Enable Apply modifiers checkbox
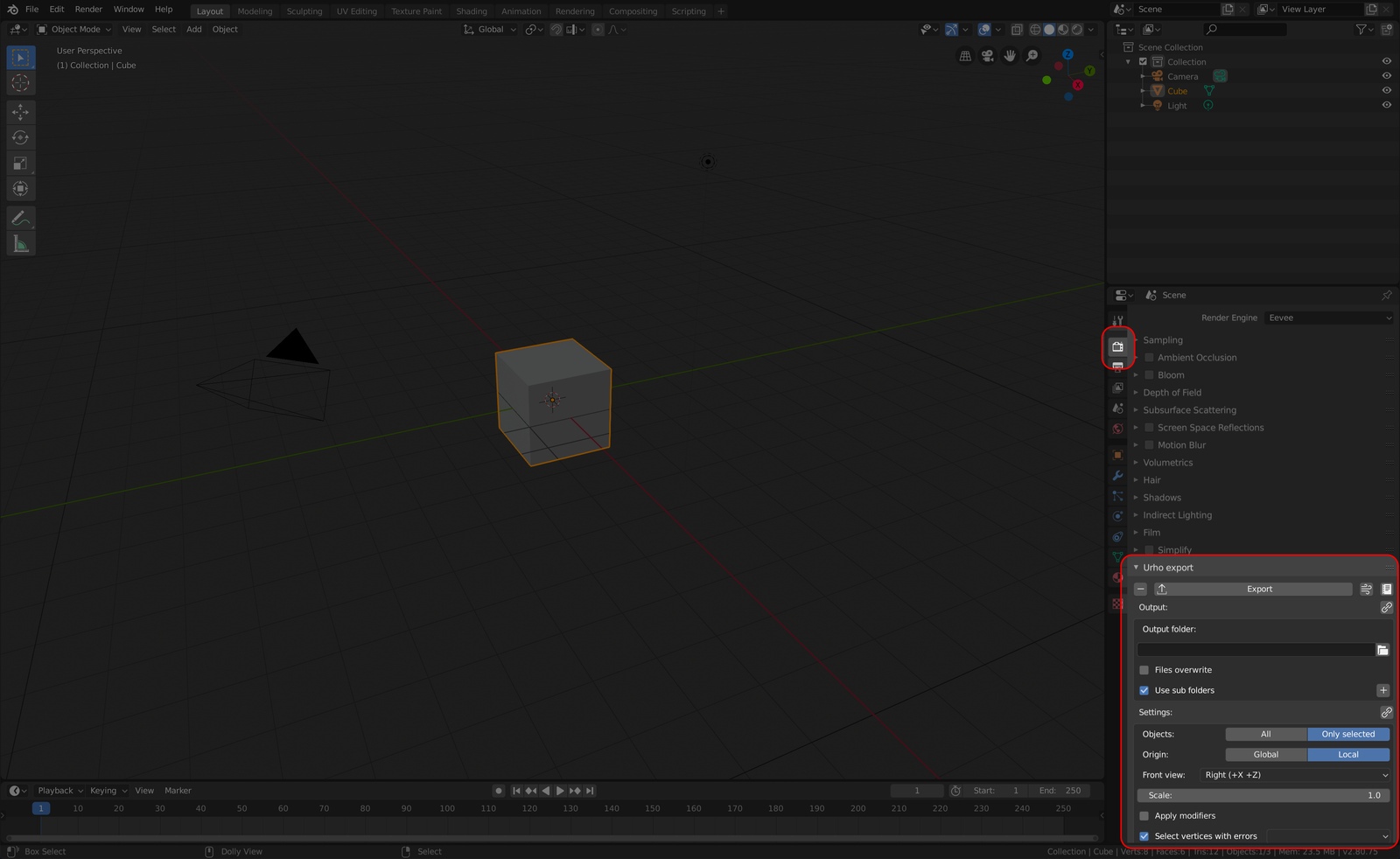The height and width of the screenshot is (859, 1400). (1144, 816)
